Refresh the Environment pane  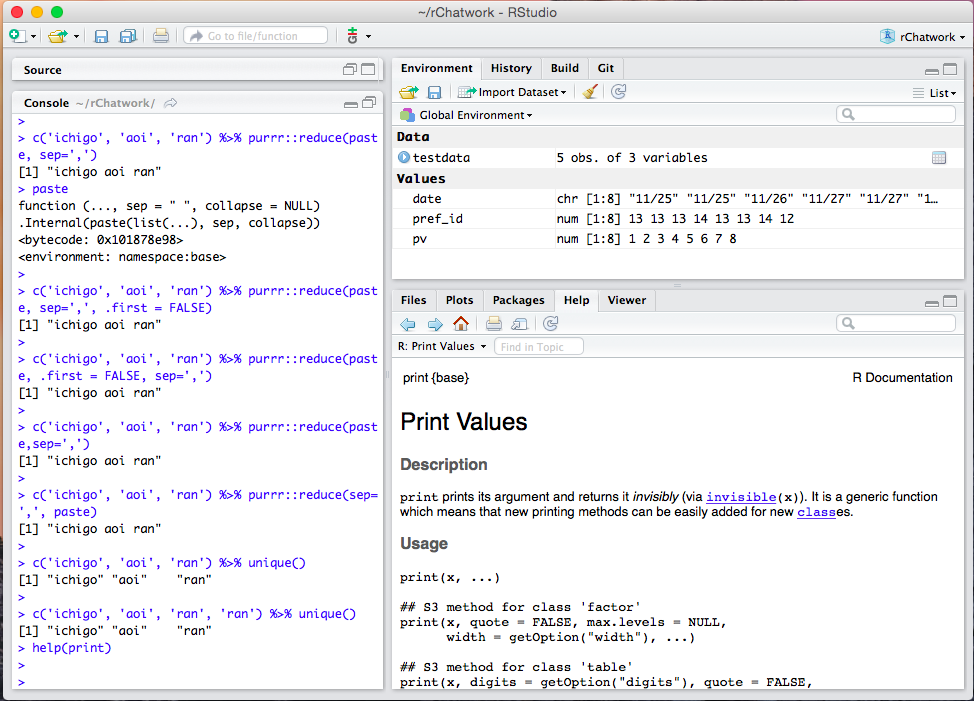pyautogui.click(x=619, y=92)
